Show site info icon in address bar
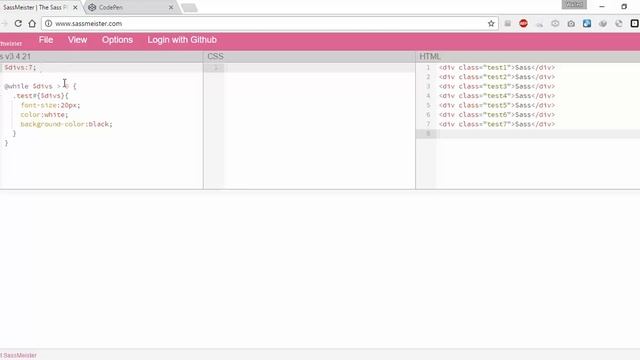The width and height of the screenshot is (640, 360). [x=49, y=24]
